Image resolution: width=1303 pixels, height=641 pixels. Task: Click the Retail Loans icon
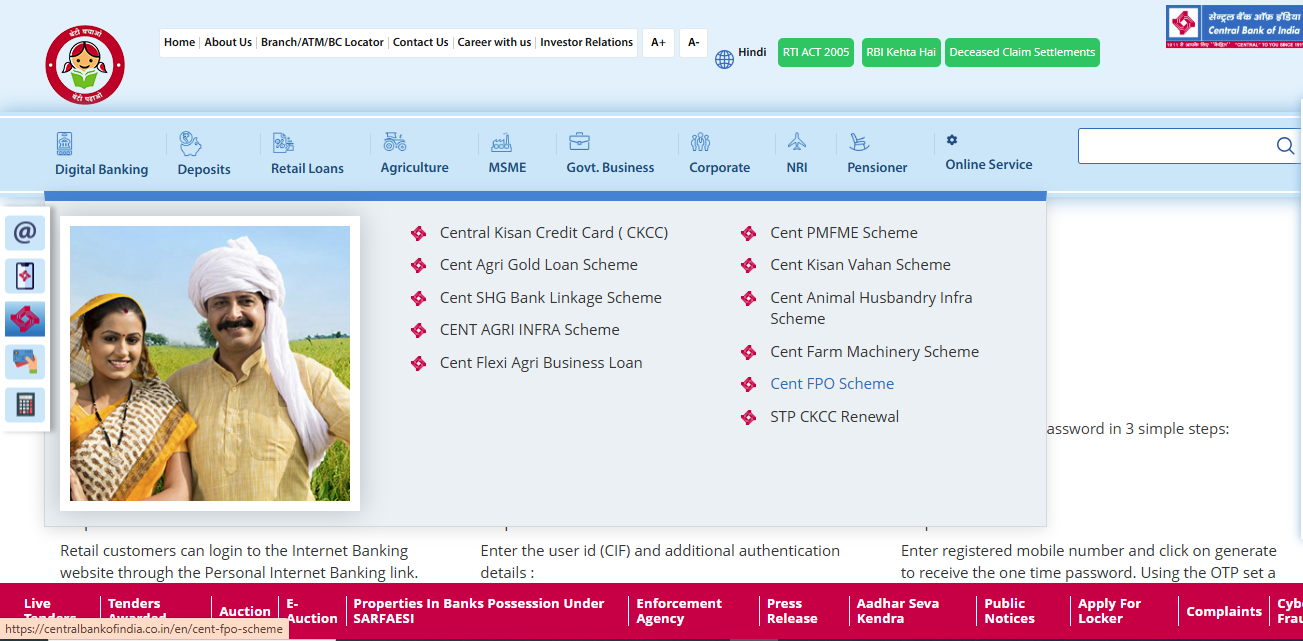[283, 143]
